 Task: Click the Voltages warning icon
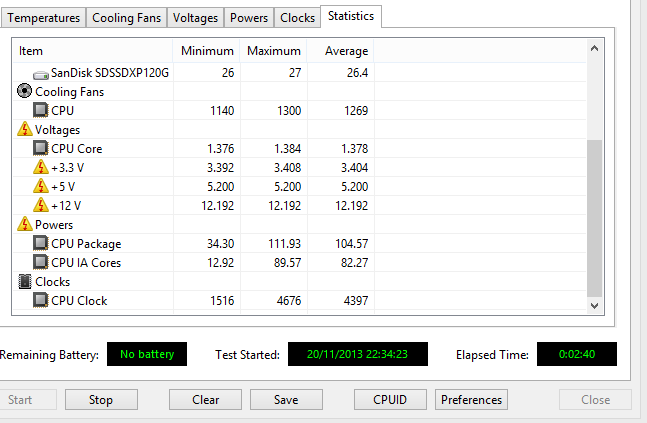tap(25, 130)
